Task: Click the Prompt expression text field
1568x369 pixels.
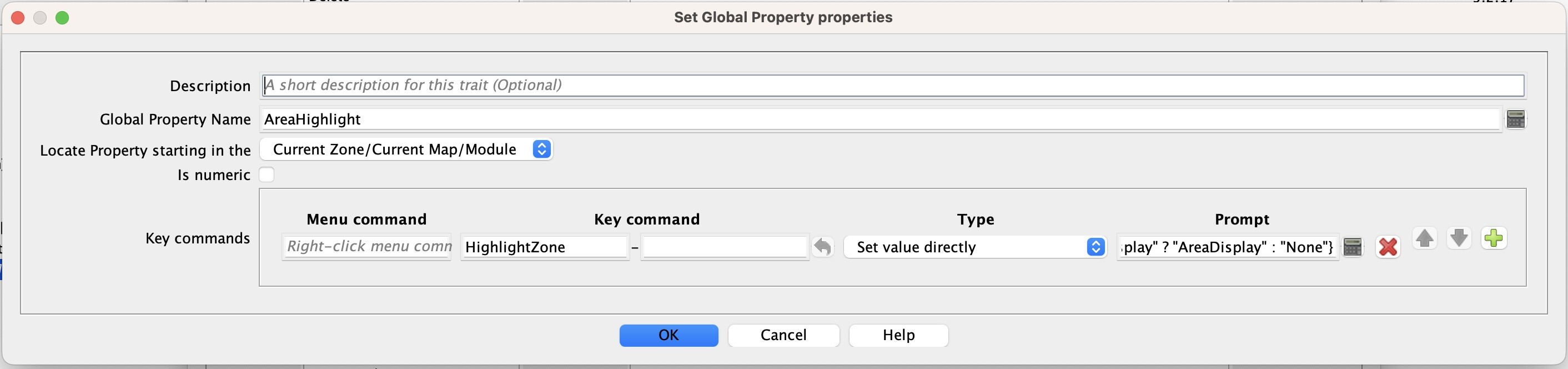Action: click(x=1228, y=247)
